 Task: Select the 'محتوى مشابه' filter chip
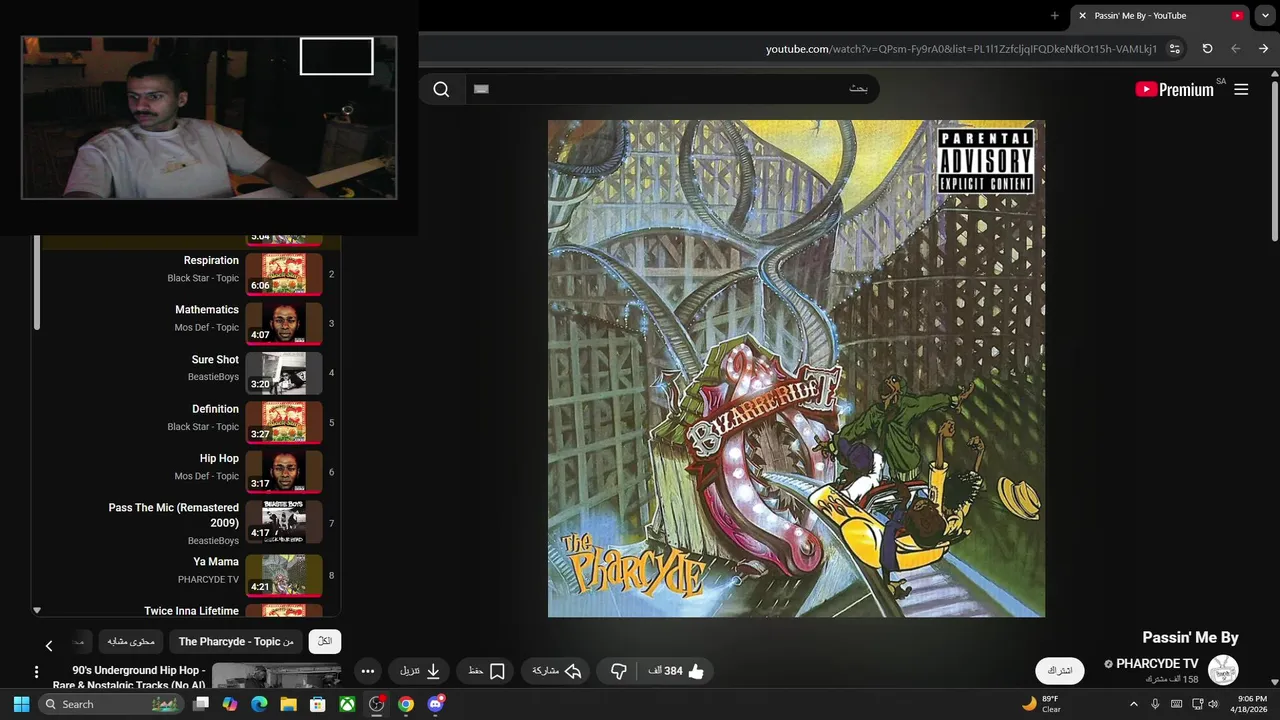point(132,642)
